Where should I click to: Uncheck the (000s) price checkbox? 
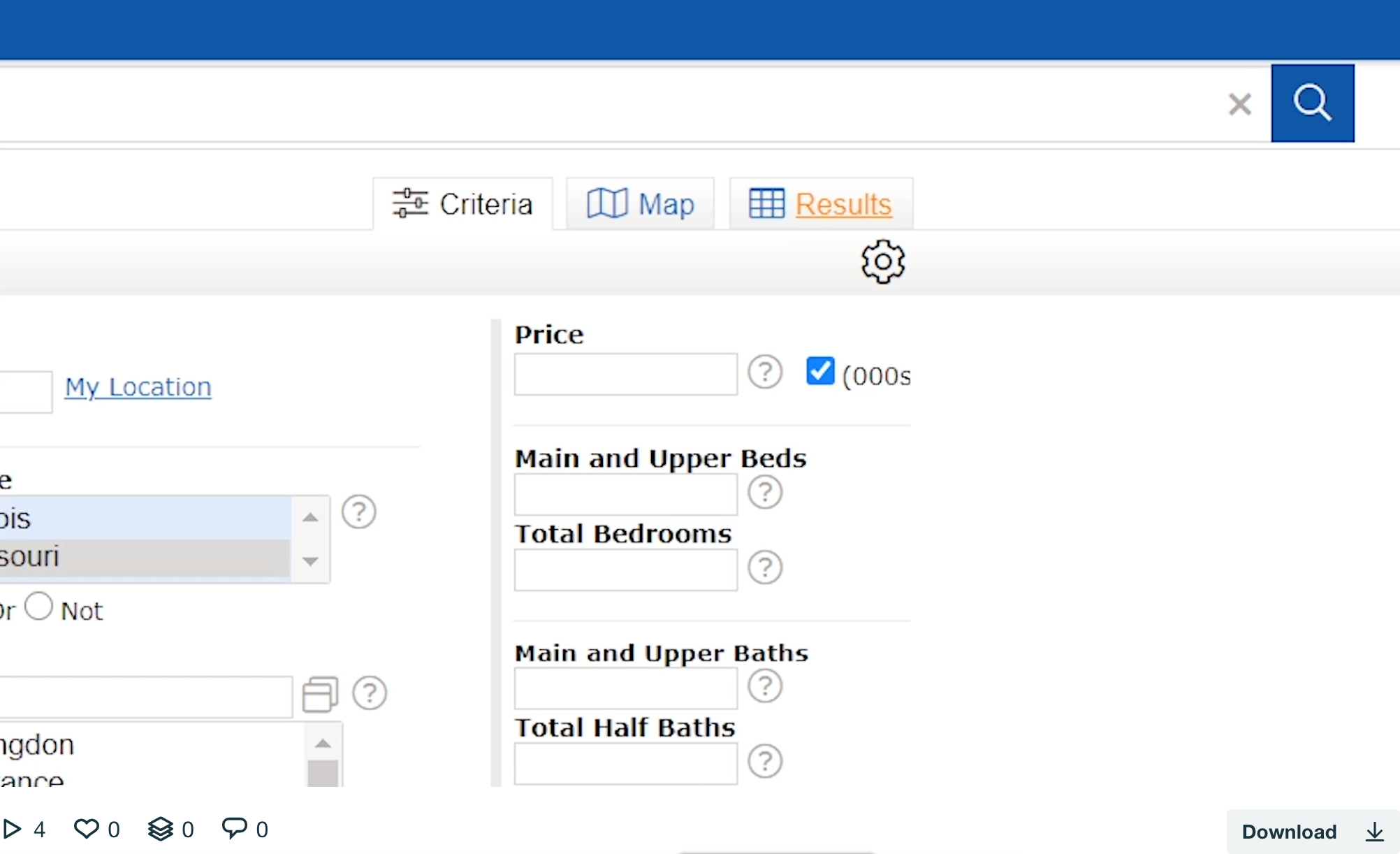(x=819, y=371)
